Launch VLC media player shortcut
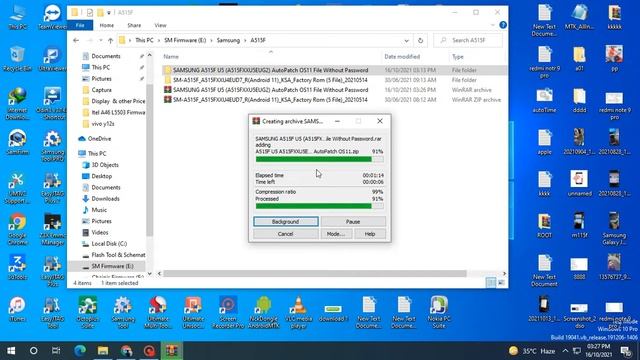This screenshot has width=640, height=360. pyautogui.click(x=298, y=313)
